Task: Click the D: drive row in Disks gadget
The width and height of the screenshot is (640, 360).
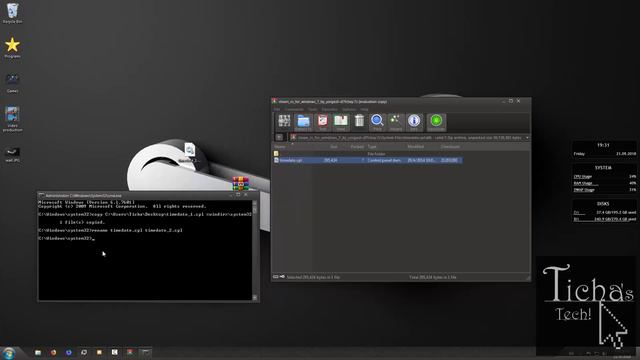Action: pyautogui.click(x=604, y=219)
